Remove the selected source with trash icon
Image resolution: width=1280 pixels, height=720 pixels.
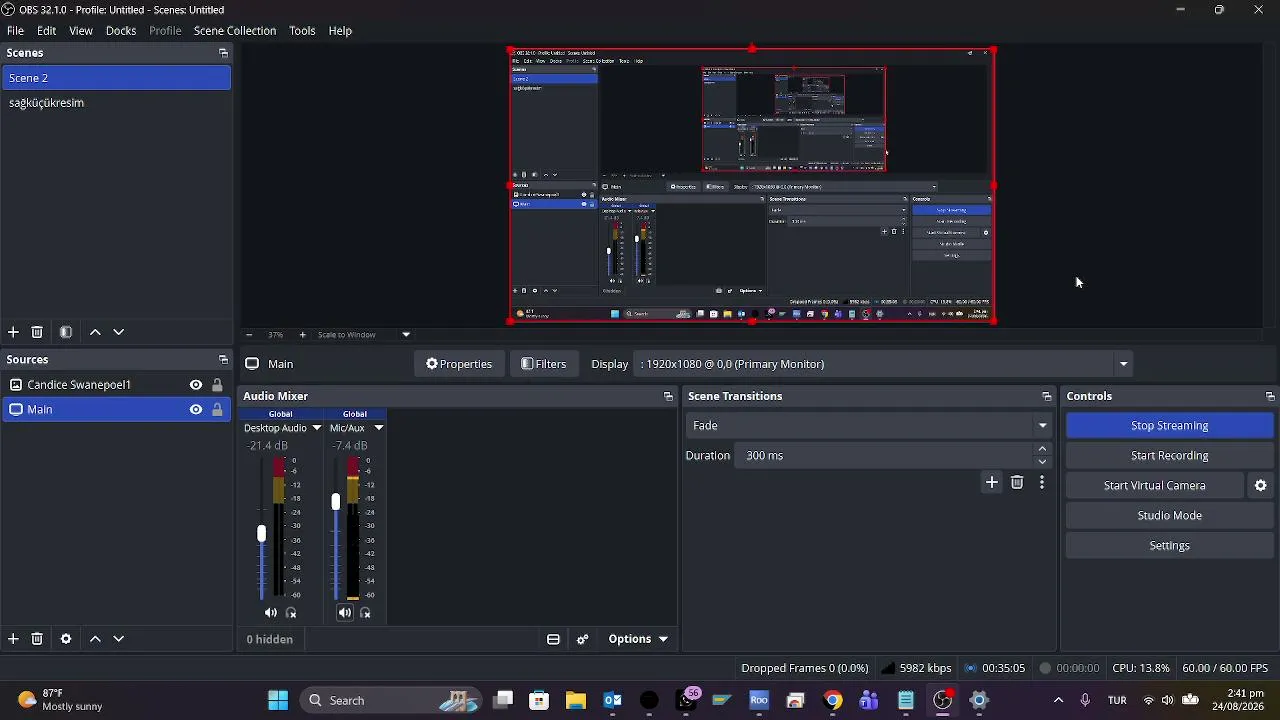[x=37, y=639]
